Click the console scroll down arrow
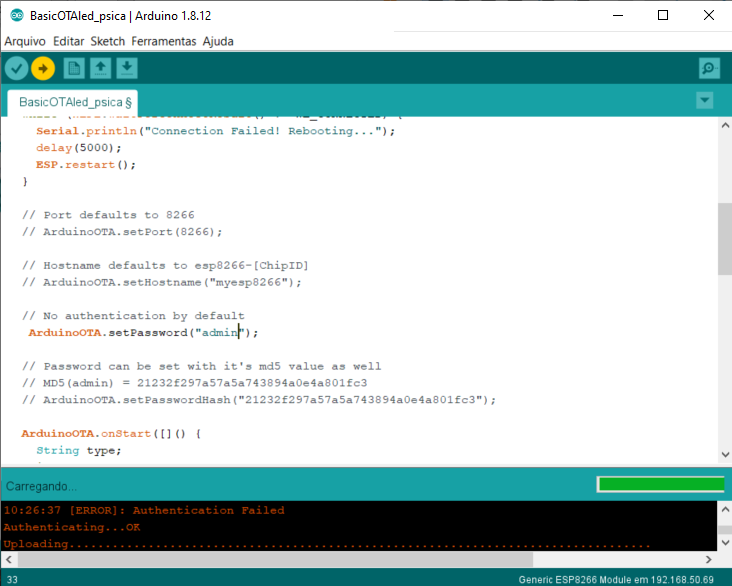The image size is (732, 586). click(725, 543)
